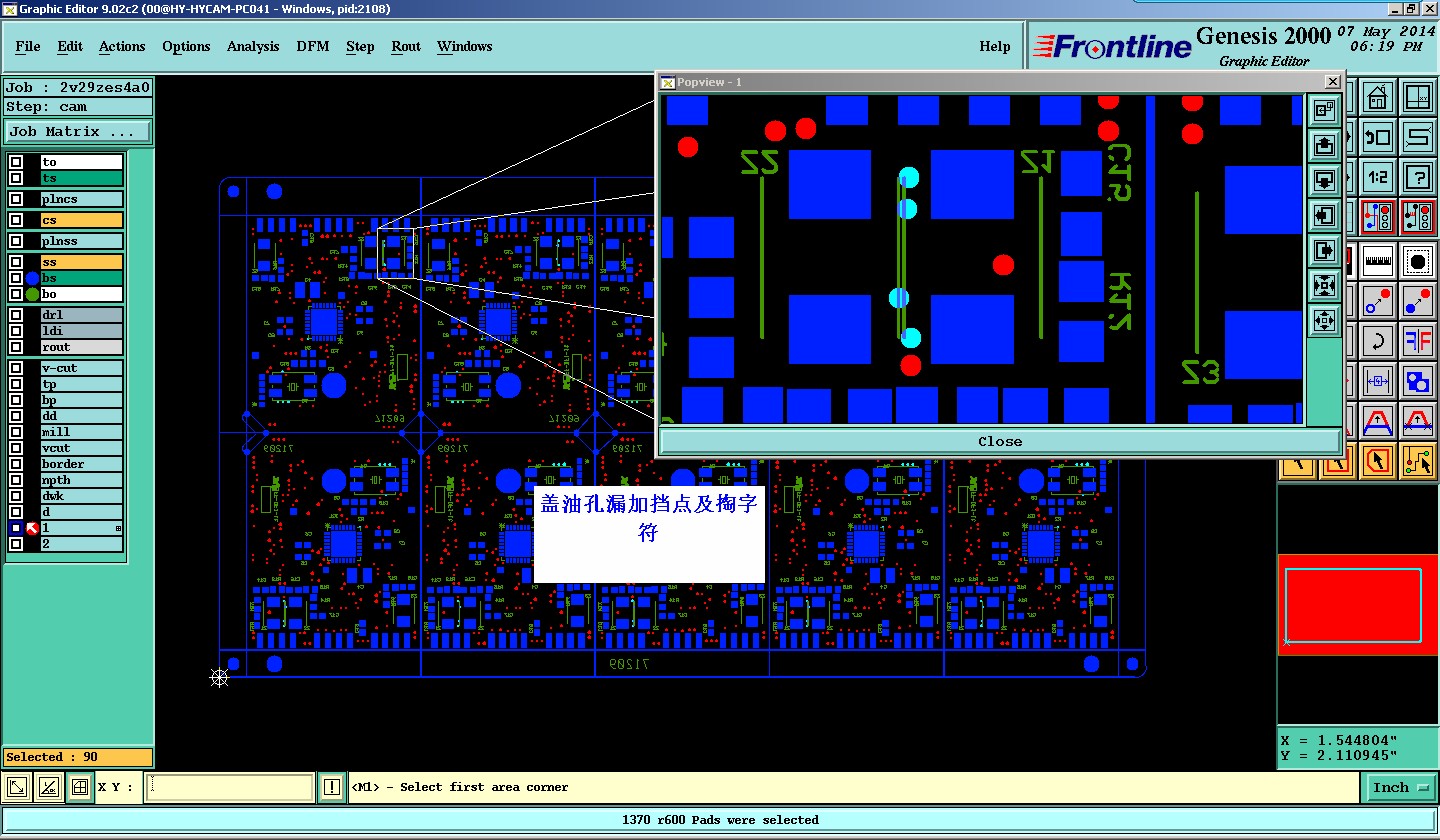Screen dimensions: 1440x840
Task: Select the overlapping blue shapes icon
Action: 1418,381
